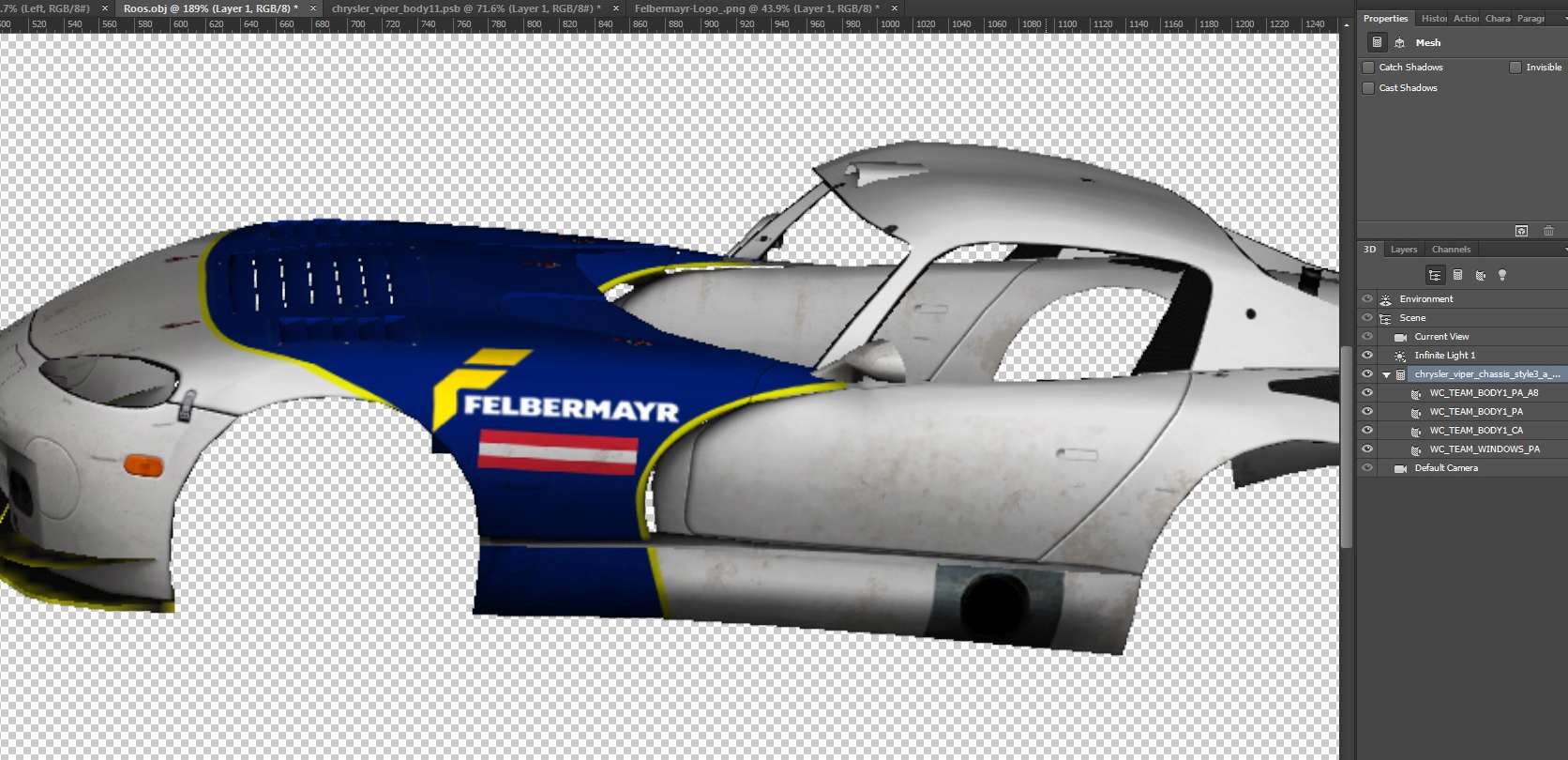Select the WC_TEAM_BODY1_CA material row
This screenshot has height=760, width=1568.
1462,431
